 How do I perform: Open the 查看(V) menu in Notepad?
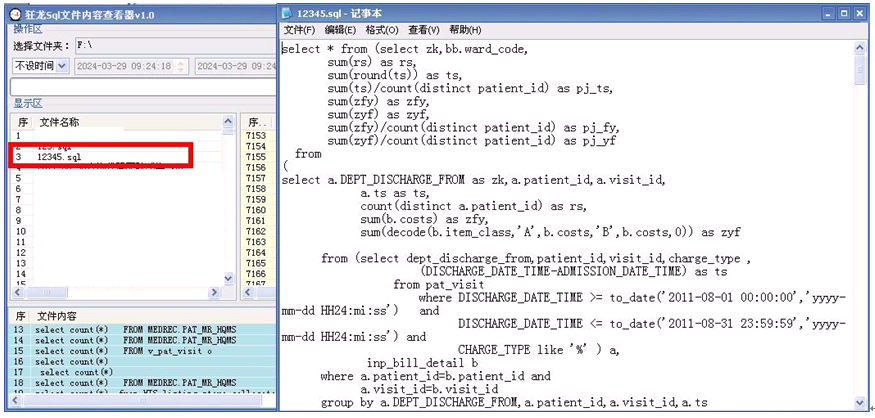(424, 30)
